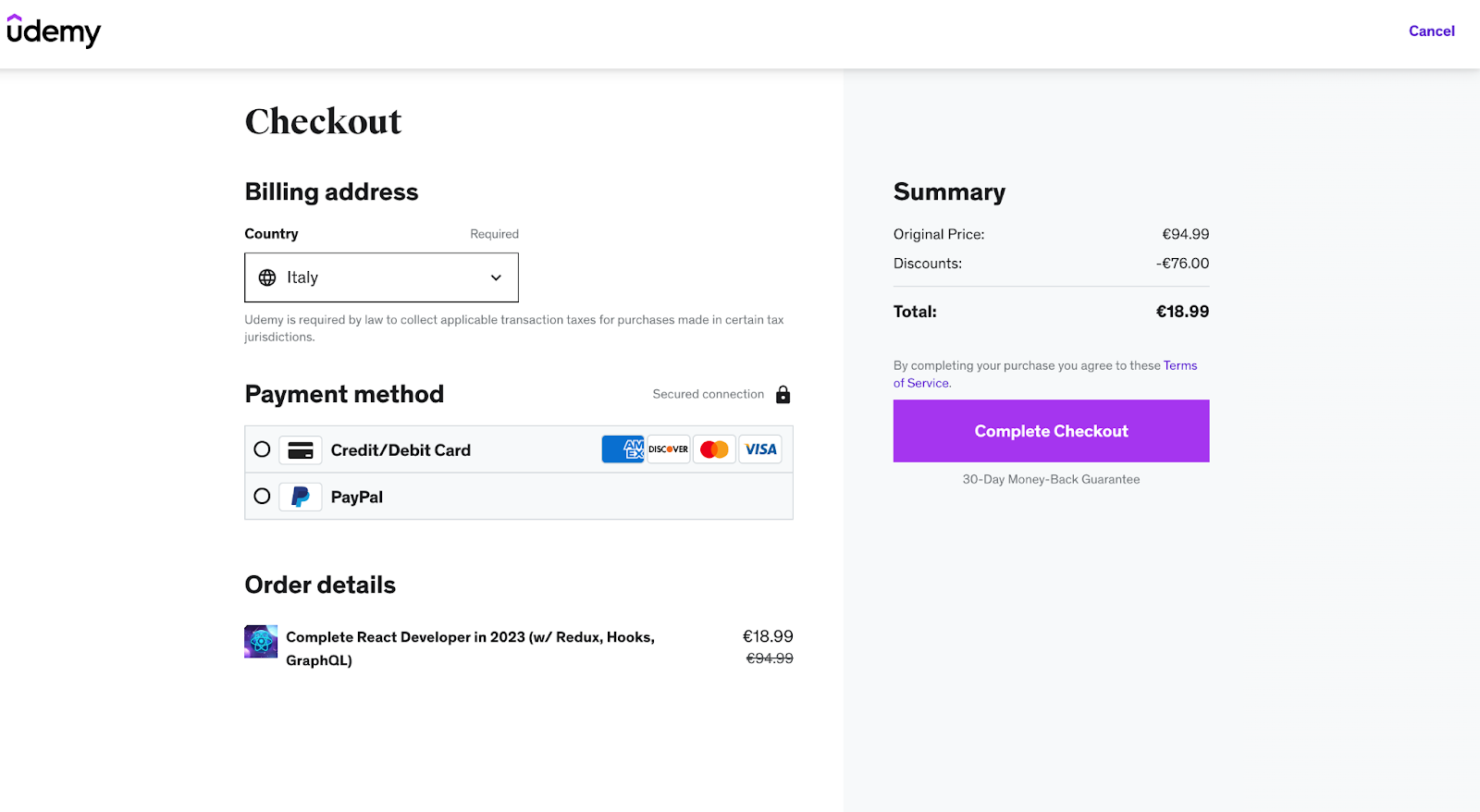Click the Discounts -€76.00 value
This screenshot has width=1480, height=812.
click(x=1182, y=264)
